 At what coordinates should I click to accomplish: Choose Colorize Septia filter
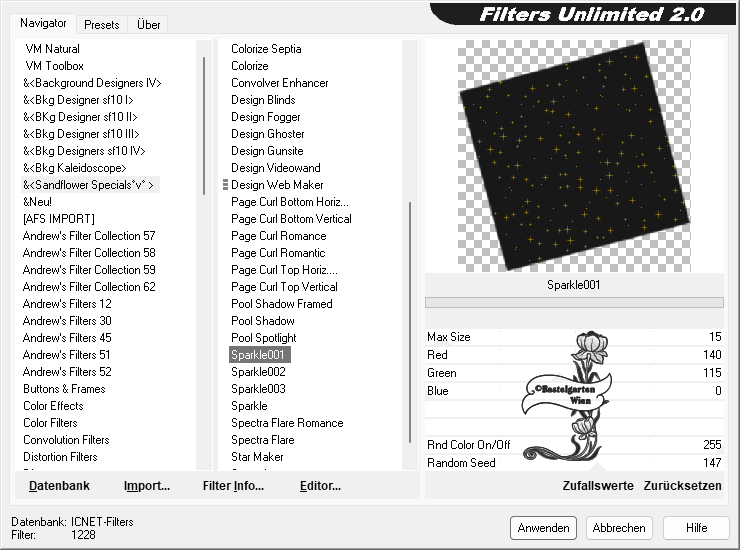point(266,49)
